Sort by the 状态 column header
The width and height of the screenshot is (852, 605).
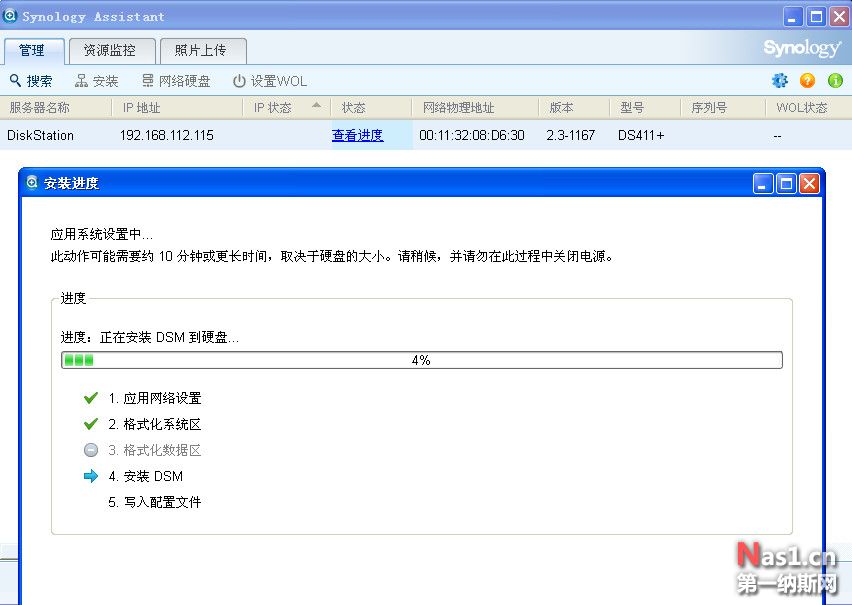(371, 108)
